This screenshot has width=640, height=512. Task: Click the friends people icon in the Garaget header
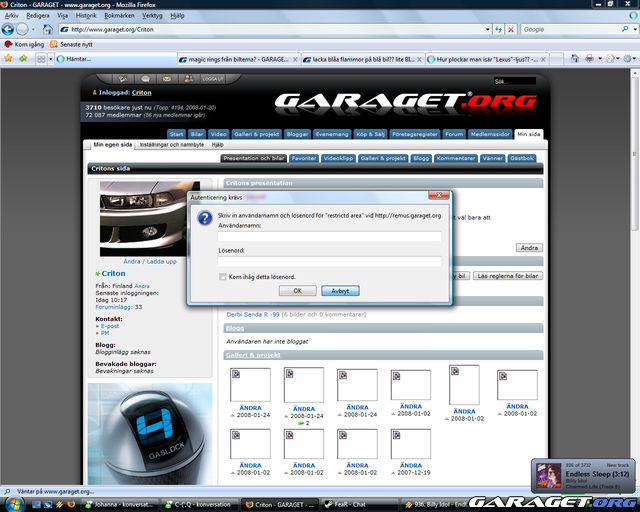189,79
